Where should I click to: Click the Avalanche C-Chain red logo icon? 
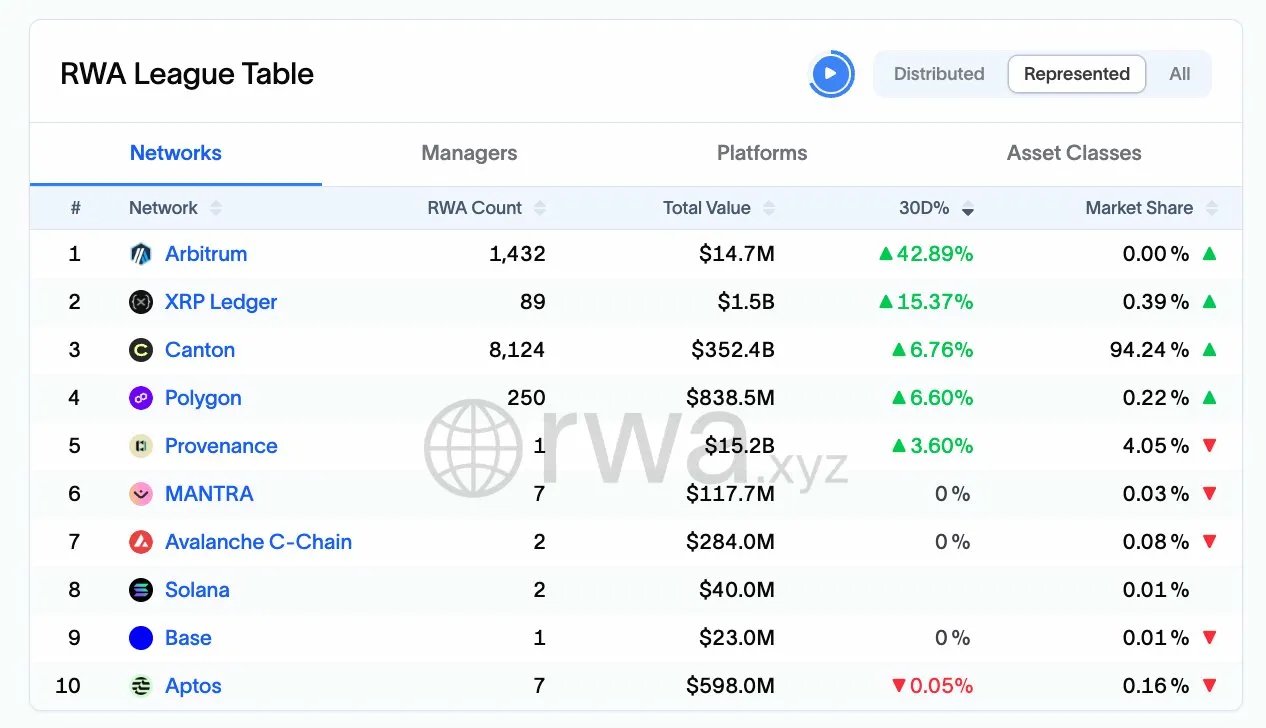(x=141, y=542)
